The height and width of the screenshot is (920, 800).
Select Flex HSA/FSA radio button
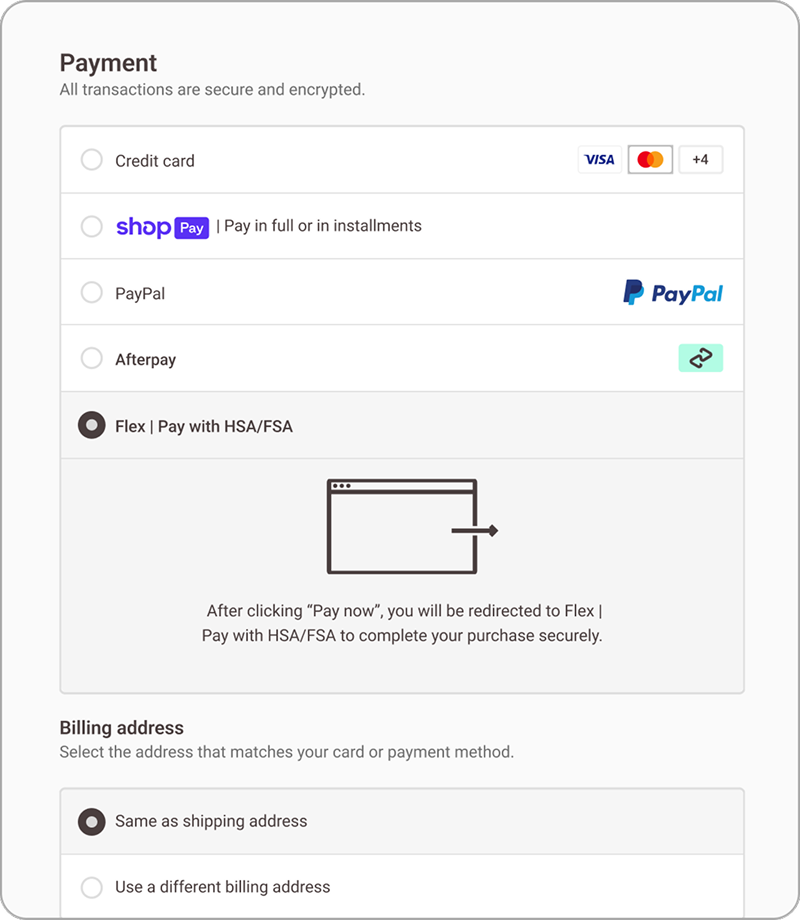click(92, 426)
